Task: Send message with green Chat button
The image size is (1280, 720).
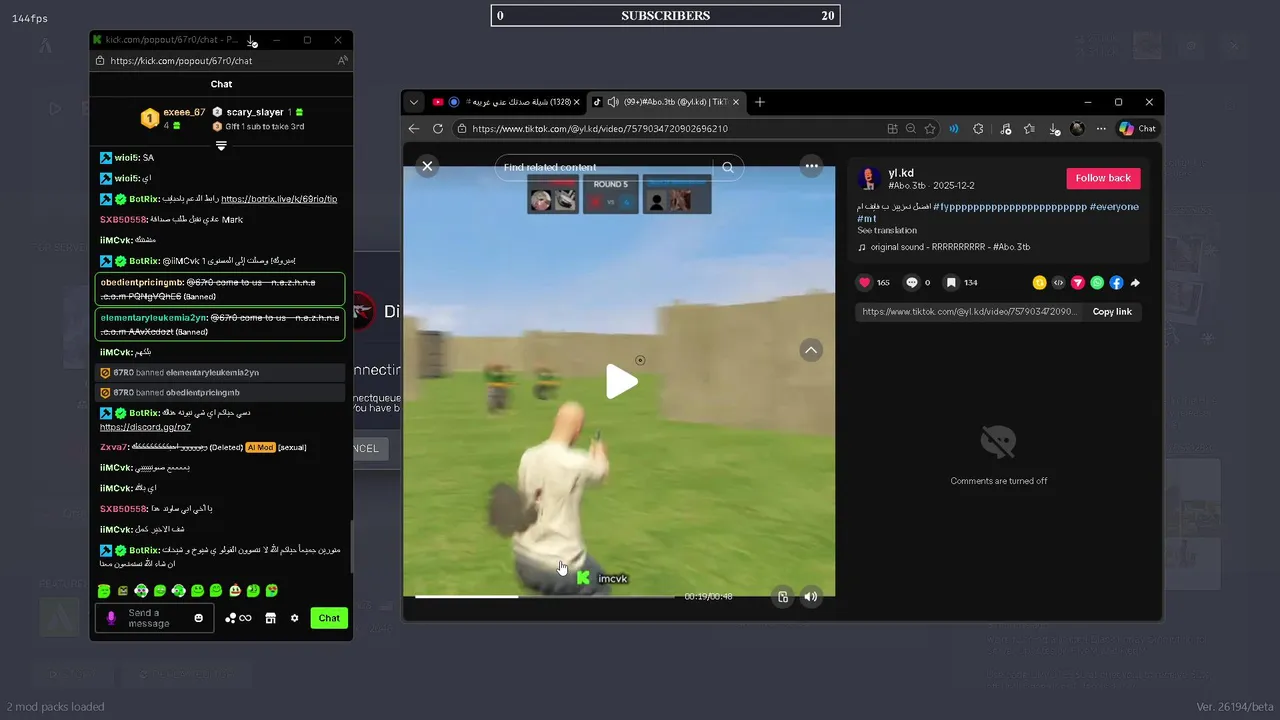Action: (x=329, y=618)
